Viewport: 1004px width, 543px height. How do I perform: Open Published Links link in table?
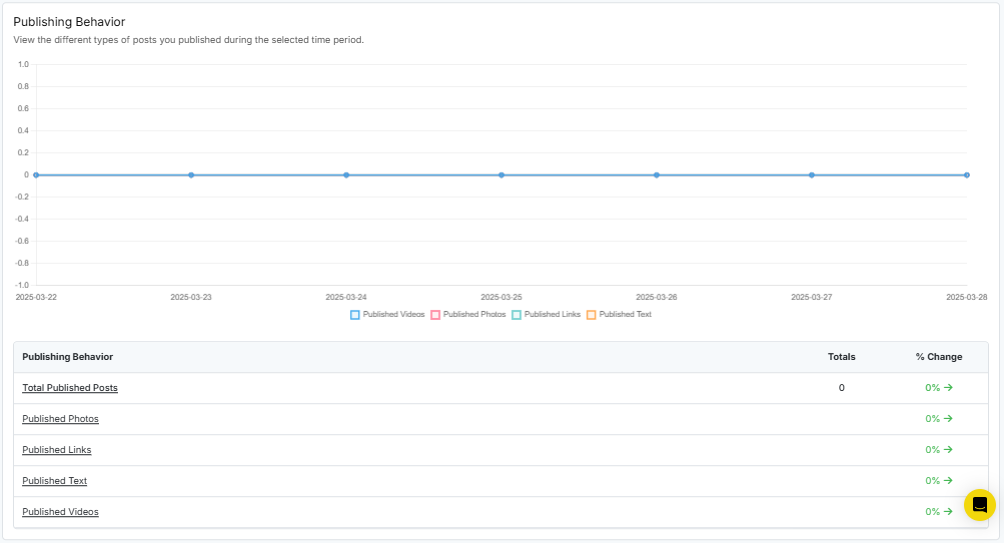56,450
